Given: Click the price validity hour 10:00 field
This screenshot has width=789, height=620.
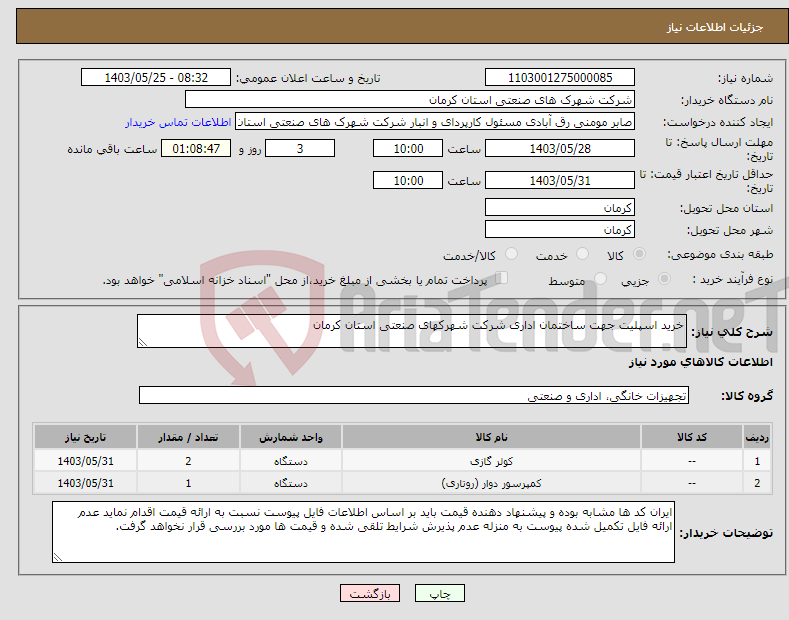Looking at the screenshot, I should [x=408, y=180].
